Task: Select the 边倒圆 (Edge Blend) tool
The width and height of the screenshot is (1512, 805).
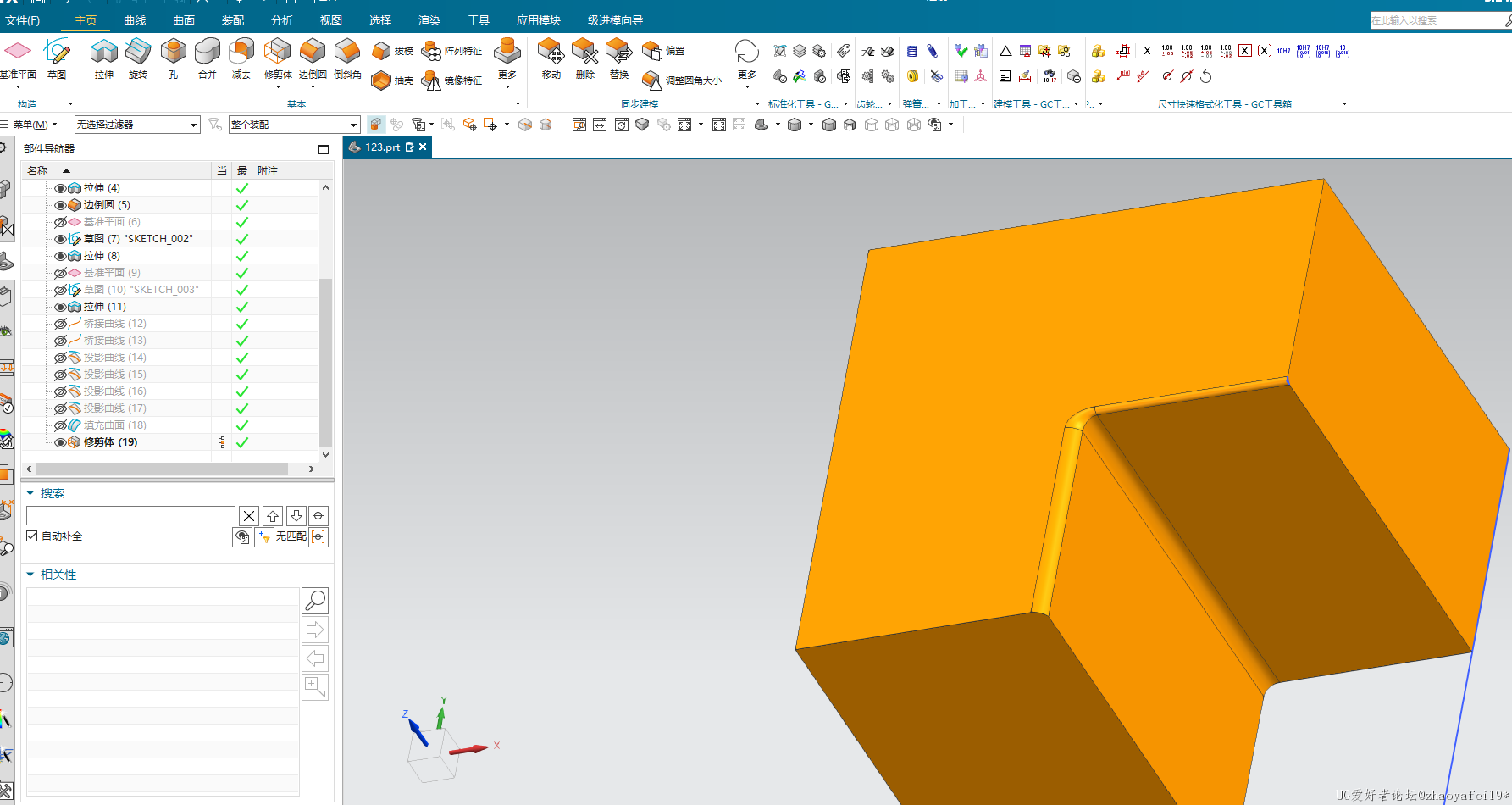Action: [313, 58]
